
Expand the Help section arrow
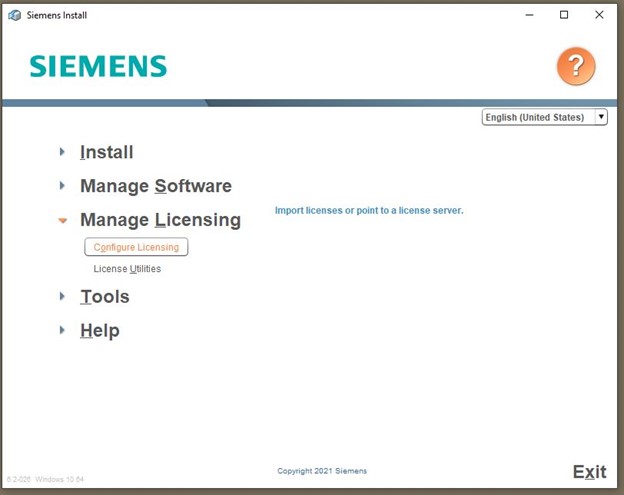click(62, 330)
